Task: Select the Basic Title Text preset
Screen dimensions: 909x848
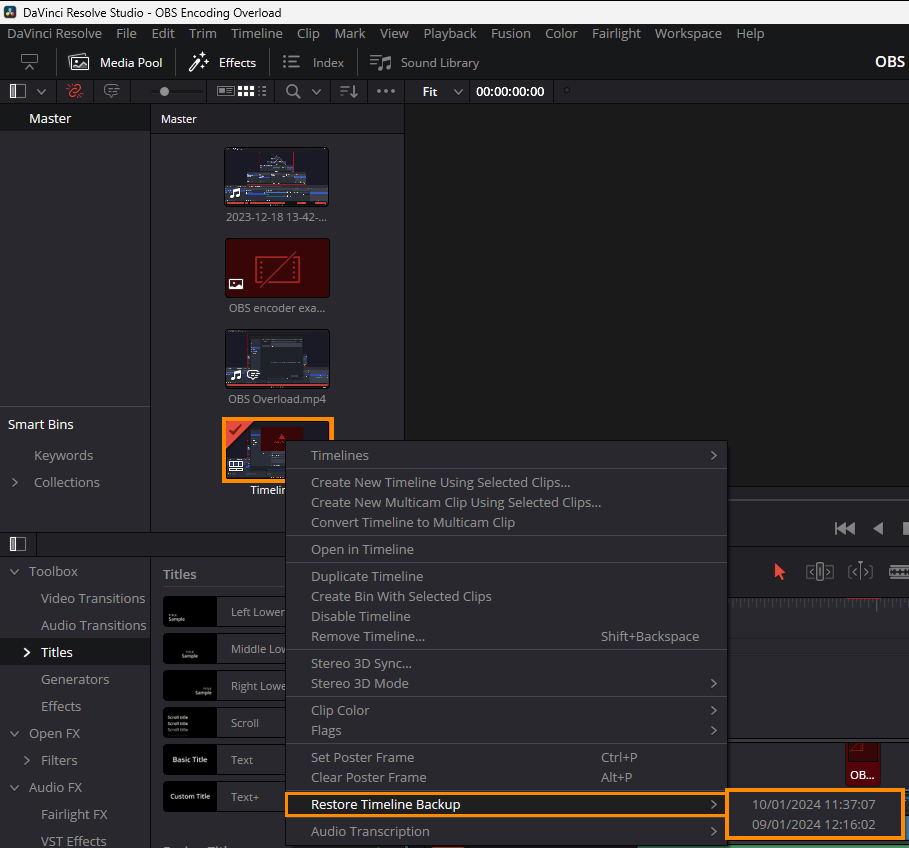Action: pyautogui.click(x=224, y=760)
